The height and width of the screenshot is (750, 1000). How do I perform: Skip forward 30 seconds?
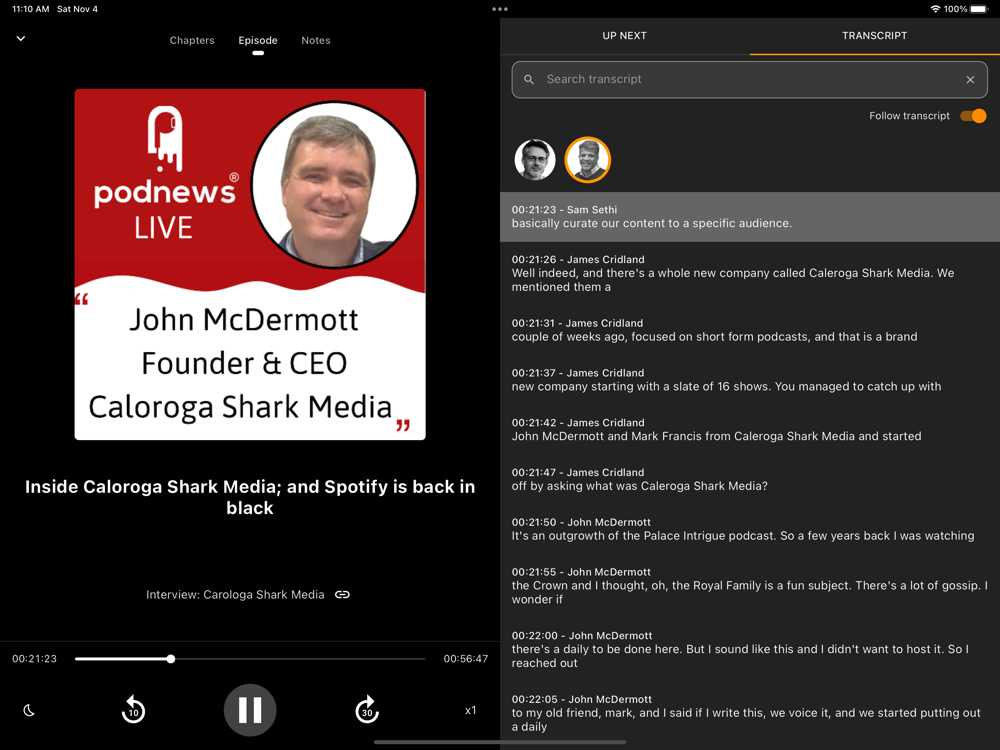(367, 710)
